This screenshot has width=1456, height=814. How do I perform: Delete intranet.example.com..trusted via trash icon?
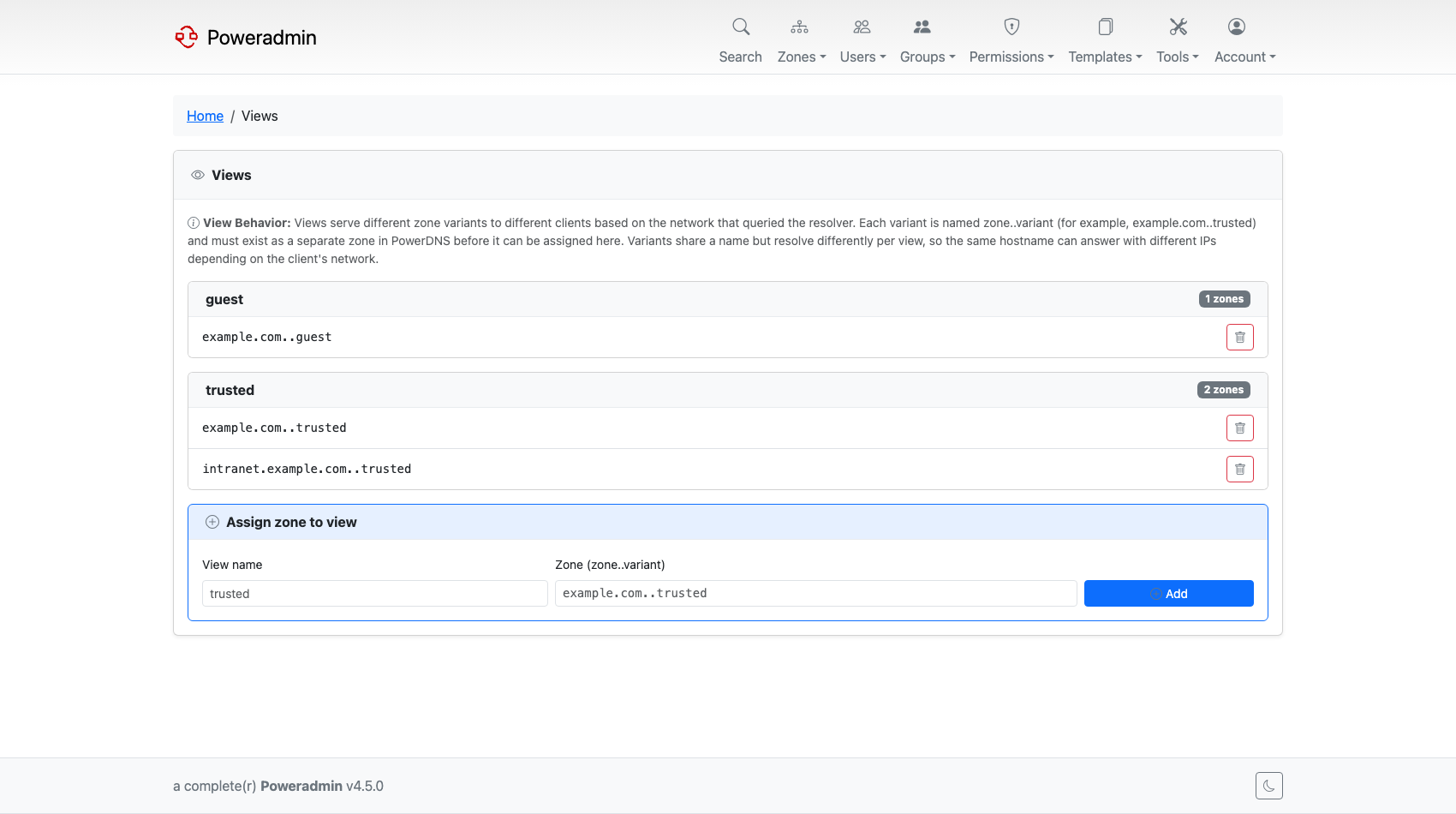point(1240,469)
